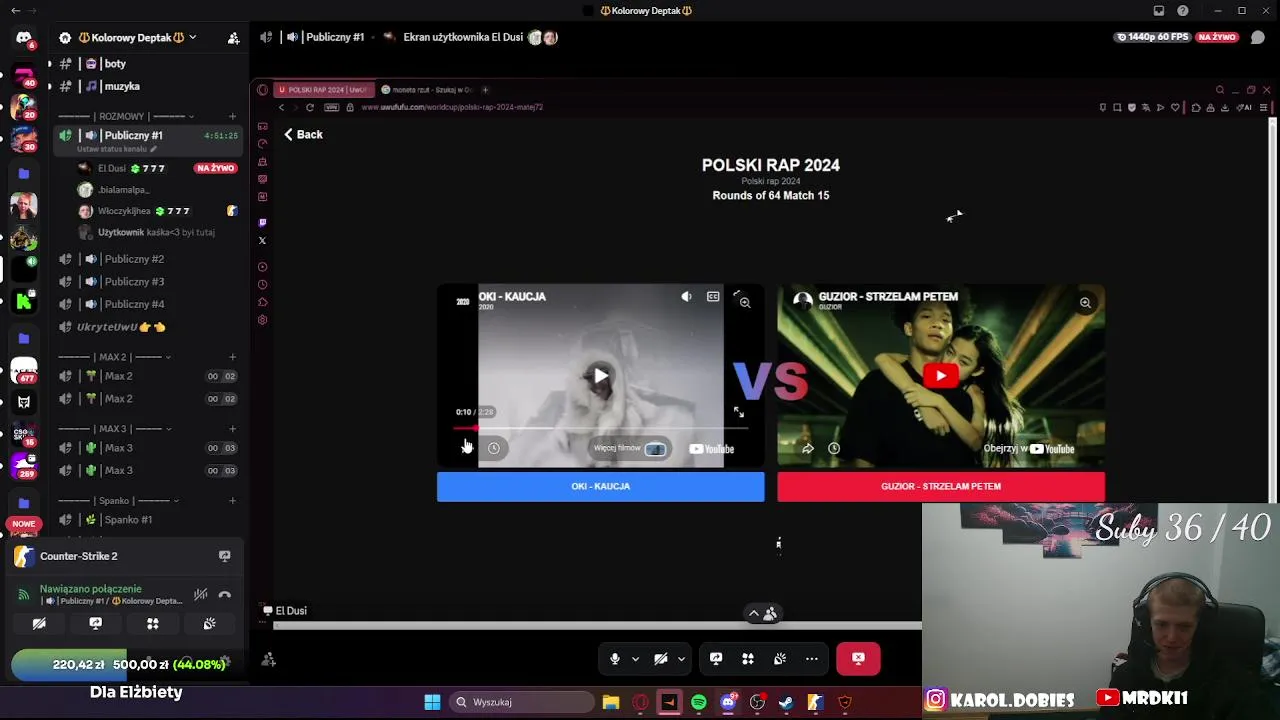Toggle camera in bottom call controls

tap(661, 659)
